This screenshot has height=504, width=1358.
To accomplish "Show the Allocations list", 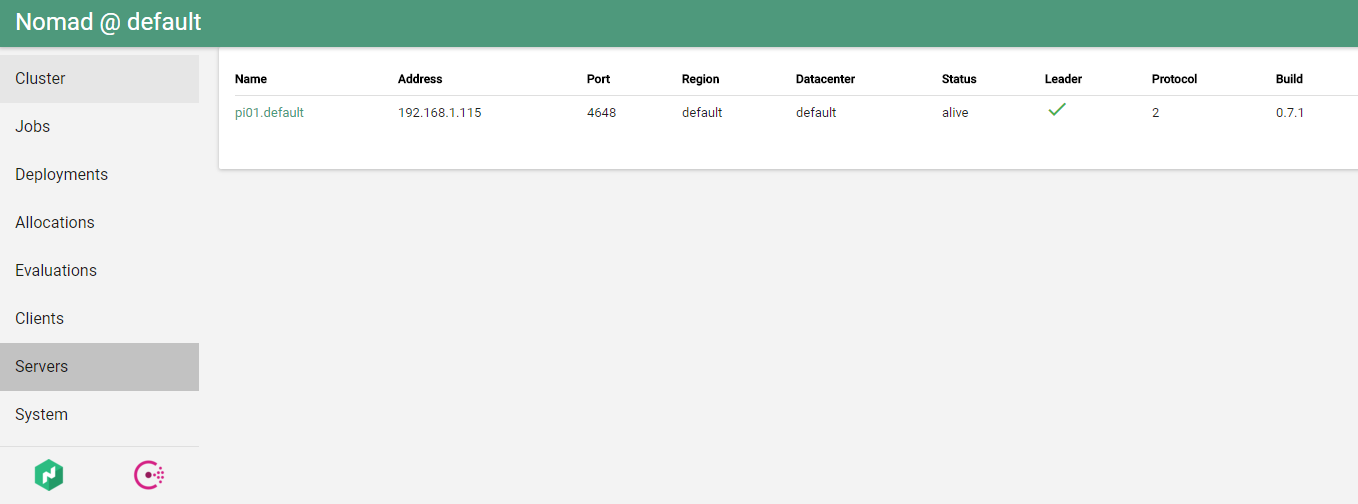I will tap(99, 223).
